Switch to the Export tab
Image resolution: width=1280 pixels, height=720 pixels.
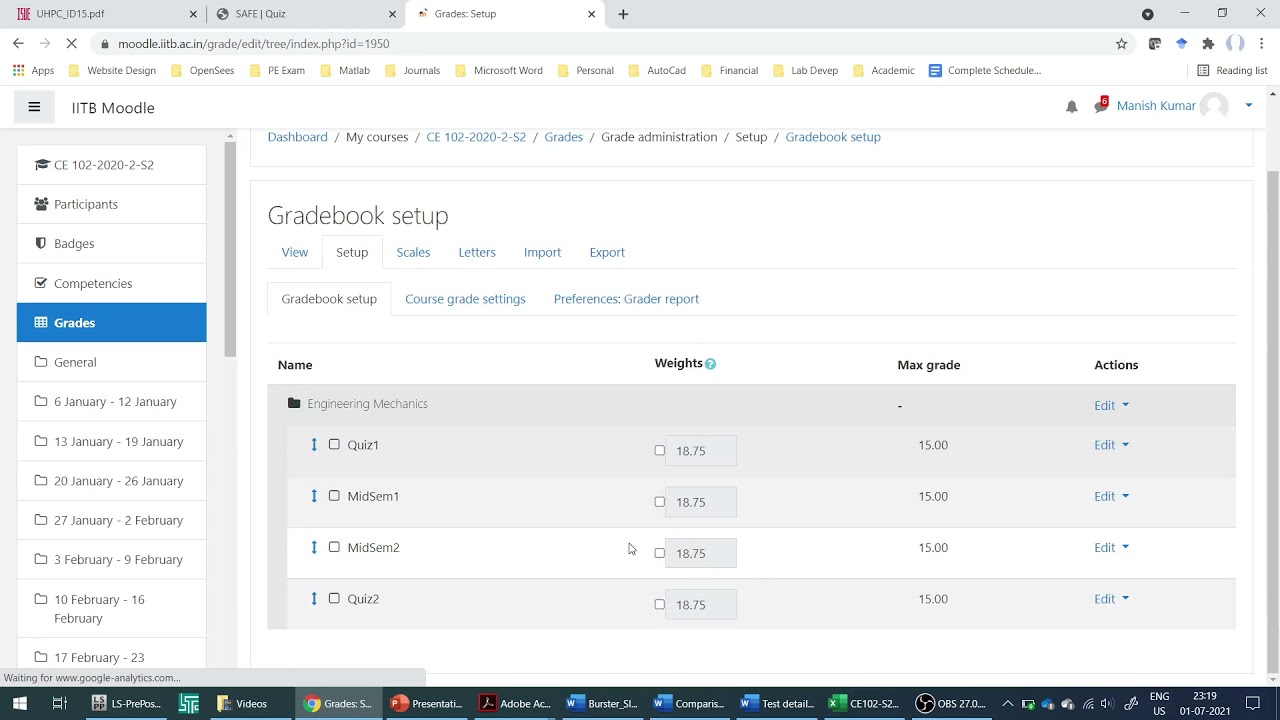(x=607, y=252)
